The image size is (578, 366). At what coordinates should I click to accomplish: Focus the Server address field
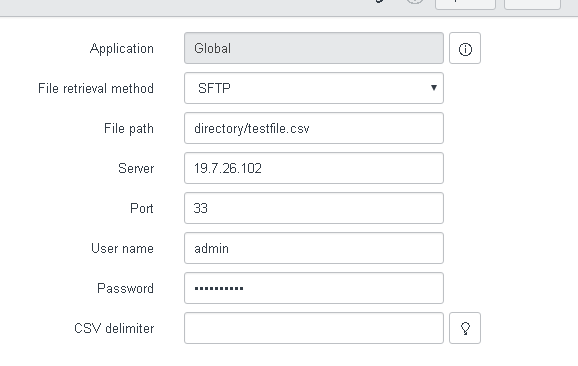click(x=314, y=168)
